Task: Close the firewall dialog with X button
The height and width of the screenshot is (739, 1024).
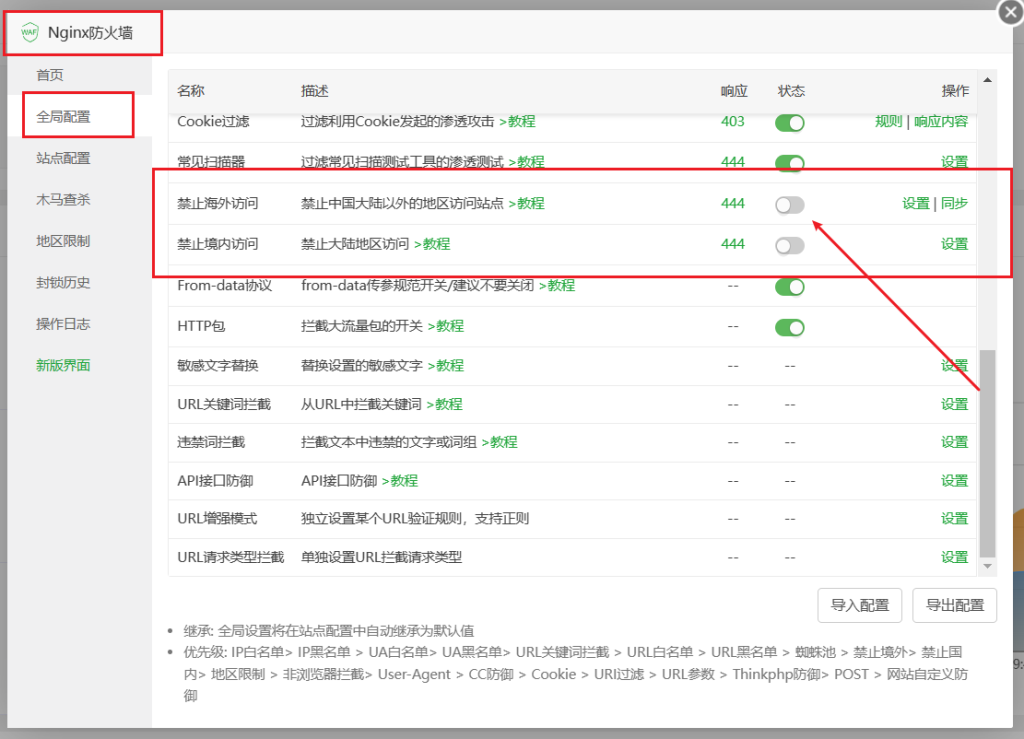Action: tap(1010, 12)
